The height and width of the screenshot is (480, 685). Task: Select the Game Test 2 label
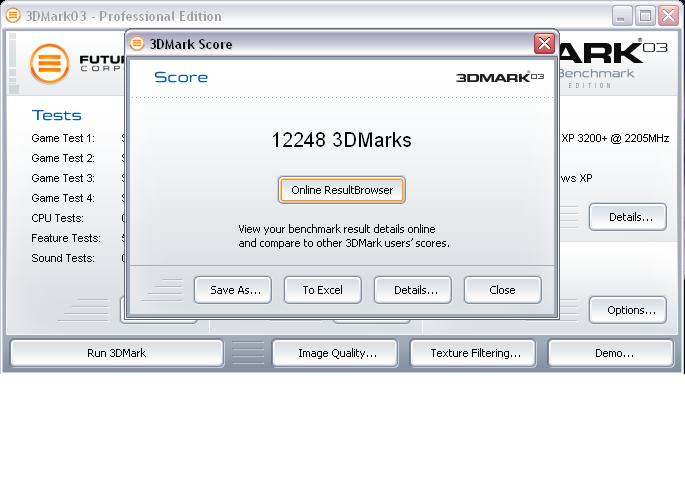(x=63, y=158)
